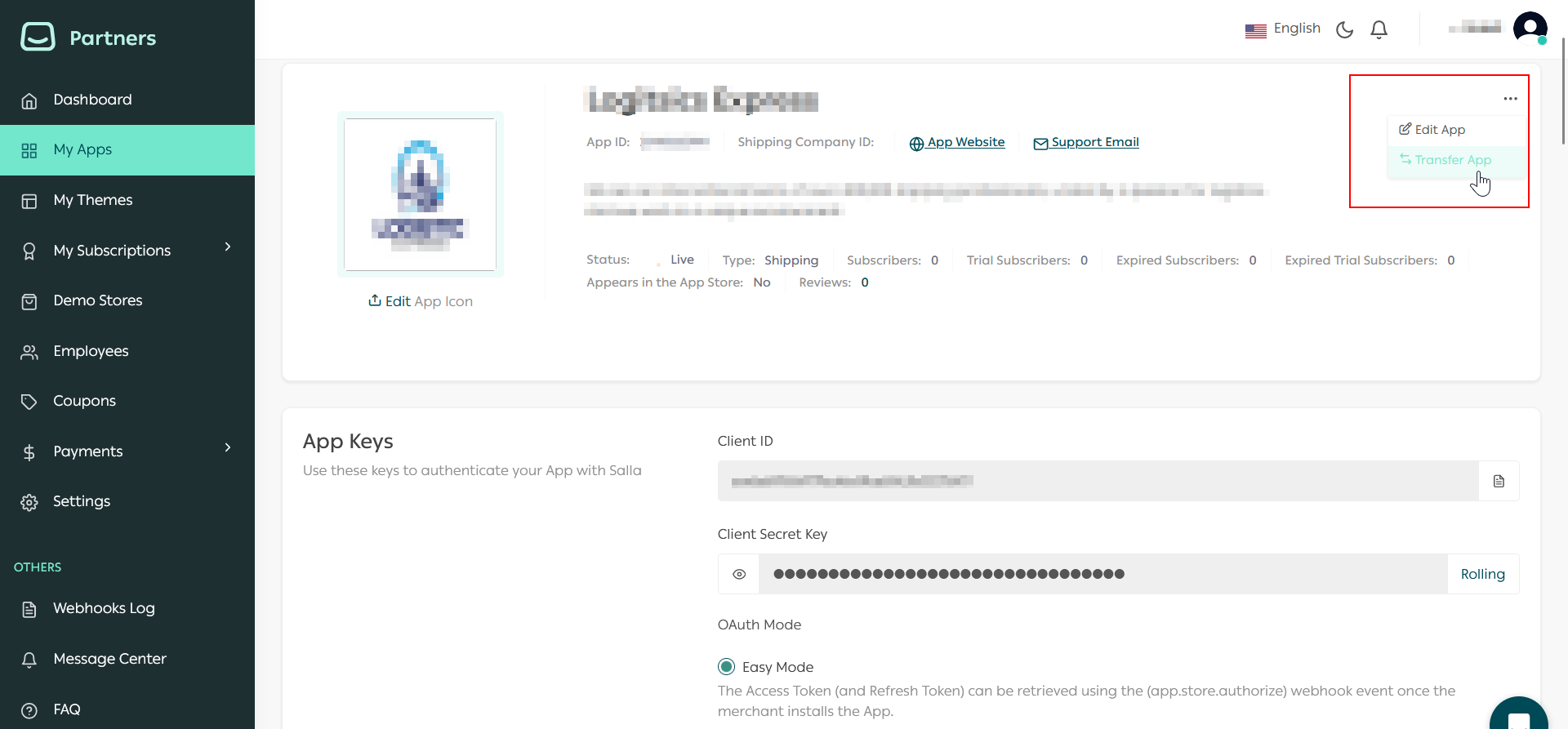Screen dimensions: 1568x729
Task: Toggle dark mode moon icon
Action: pyautogui.click(x=1344, y=29)
